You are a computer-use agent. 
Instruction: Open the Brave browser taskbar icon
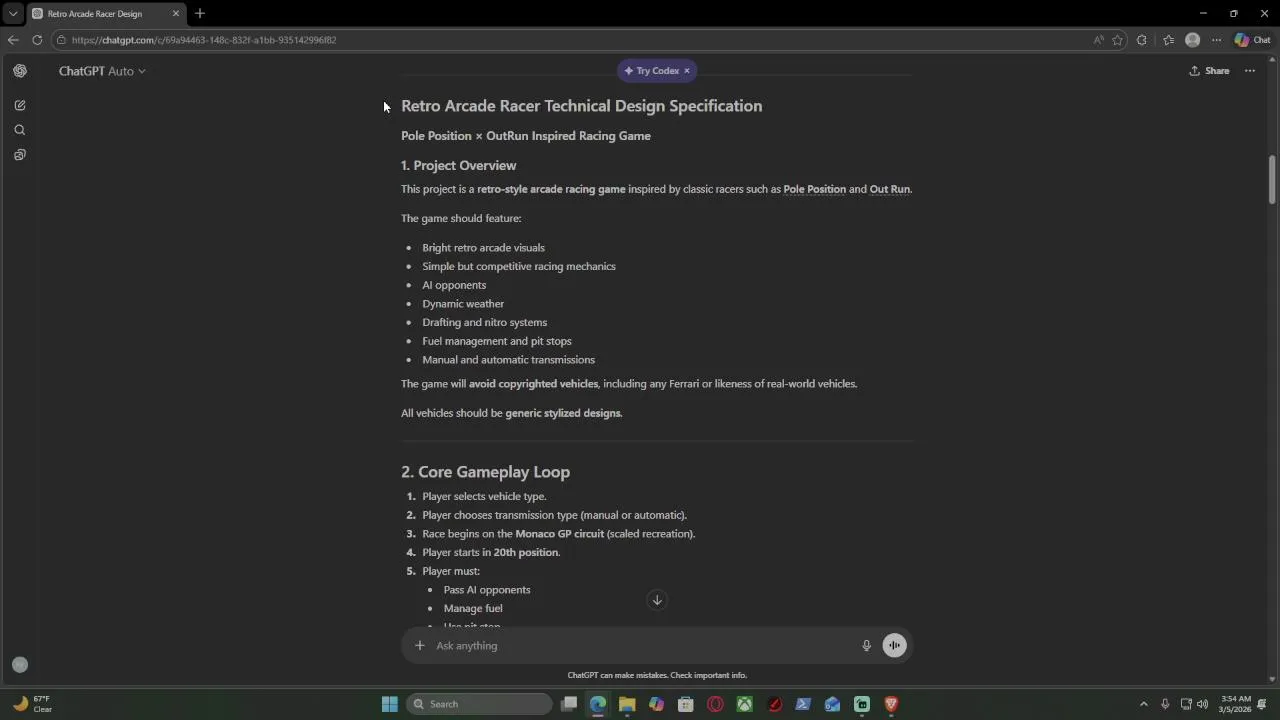[891, 704]
